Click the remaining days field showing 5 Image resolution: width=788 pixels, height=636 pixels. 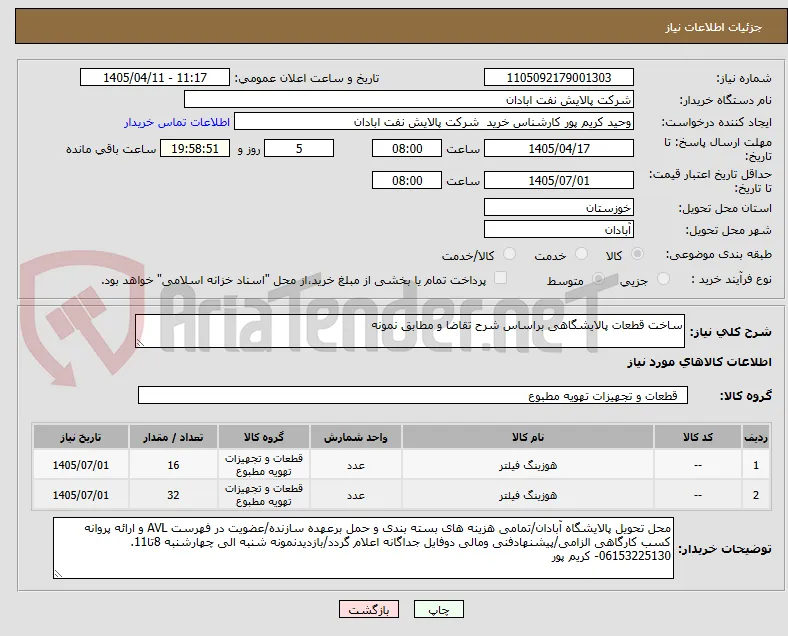299,148
